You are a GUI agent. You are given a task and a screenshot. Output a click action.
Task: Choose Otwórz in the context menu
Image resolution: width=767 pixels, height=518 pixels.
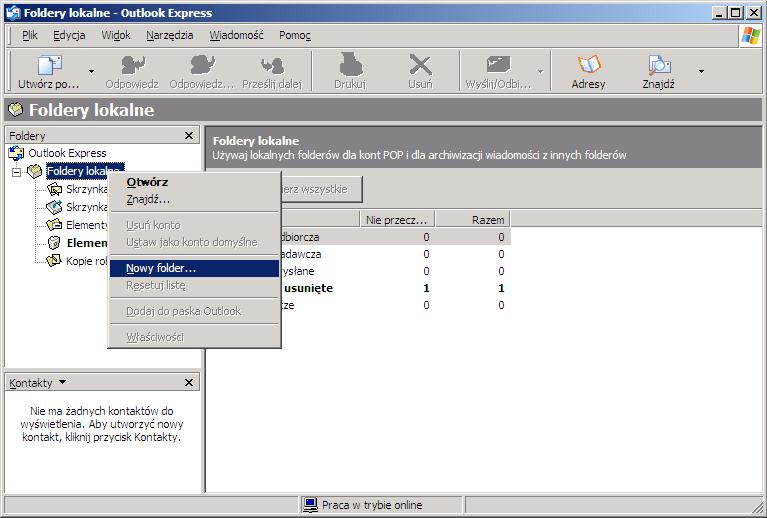click(x=194, y=182)
